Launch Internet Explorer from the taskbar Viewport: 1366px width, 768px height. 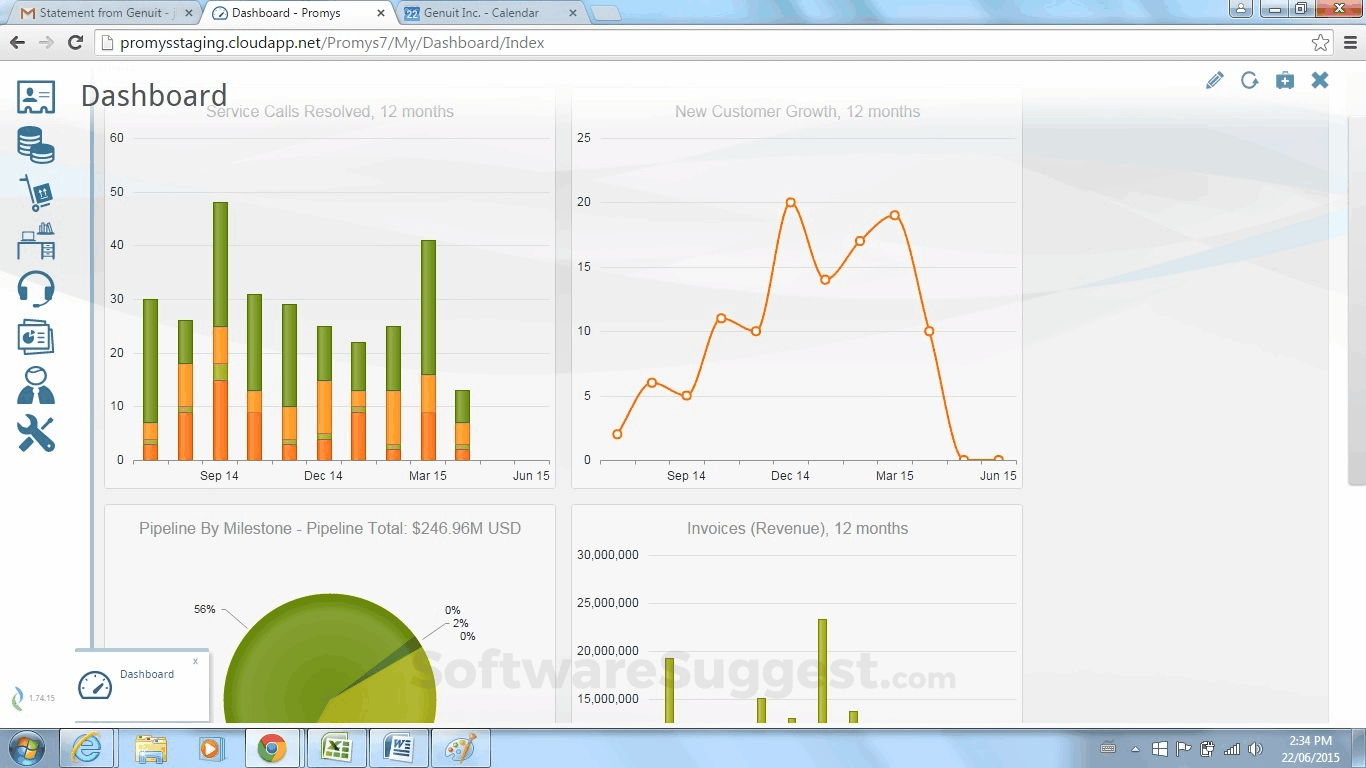point(87,748)
